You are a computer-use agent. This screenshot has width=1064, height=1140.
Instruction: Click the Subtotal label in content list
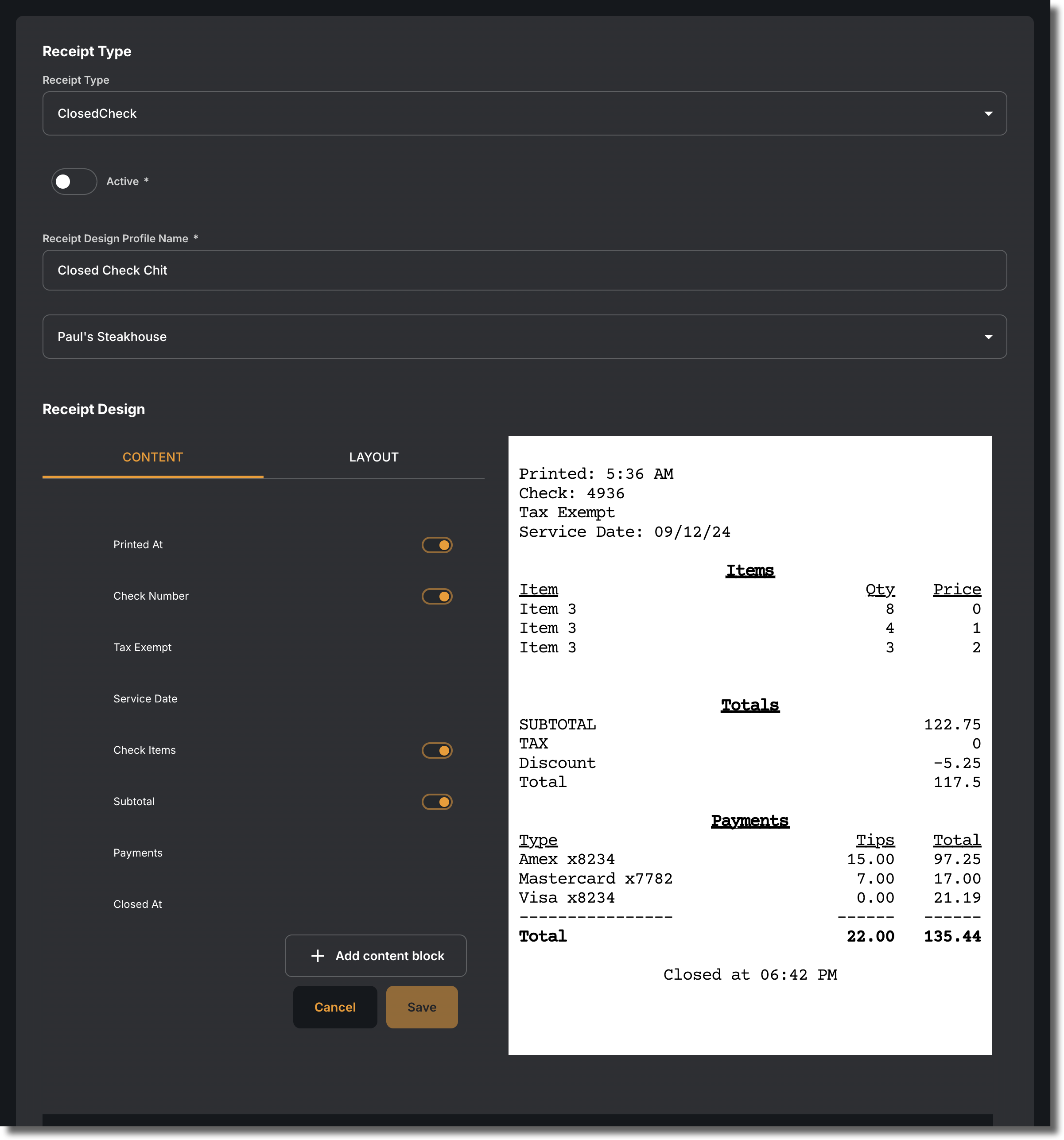(134, 802)
